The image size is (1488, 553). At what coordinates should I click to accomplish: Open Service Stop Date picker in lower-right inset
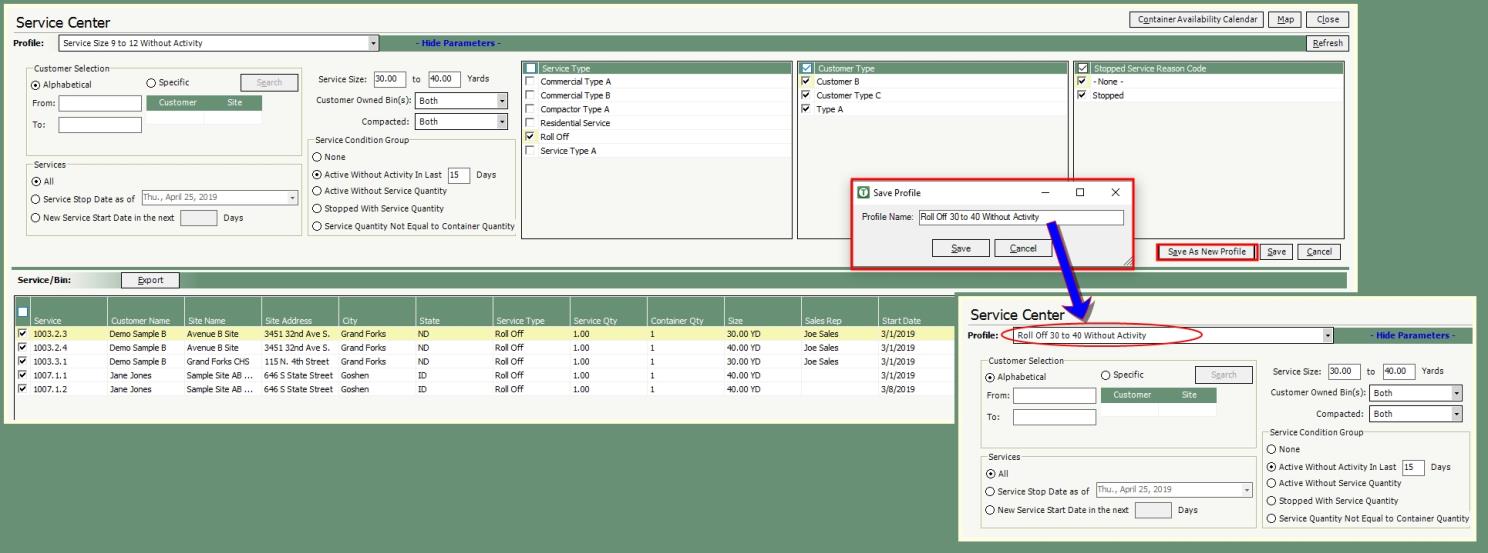coord(1247,490)
